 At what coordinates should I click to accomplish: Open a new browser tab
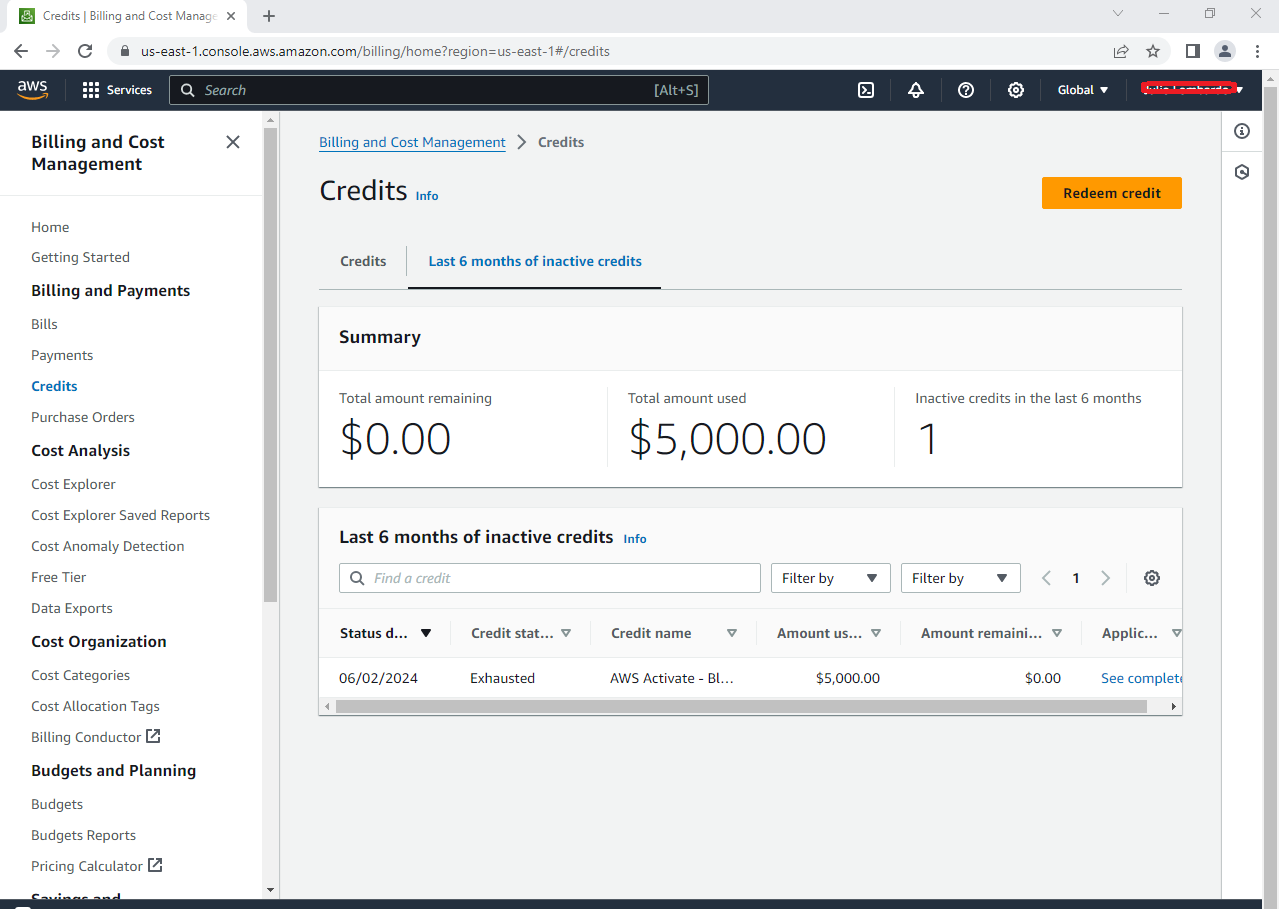coord(269,16)
